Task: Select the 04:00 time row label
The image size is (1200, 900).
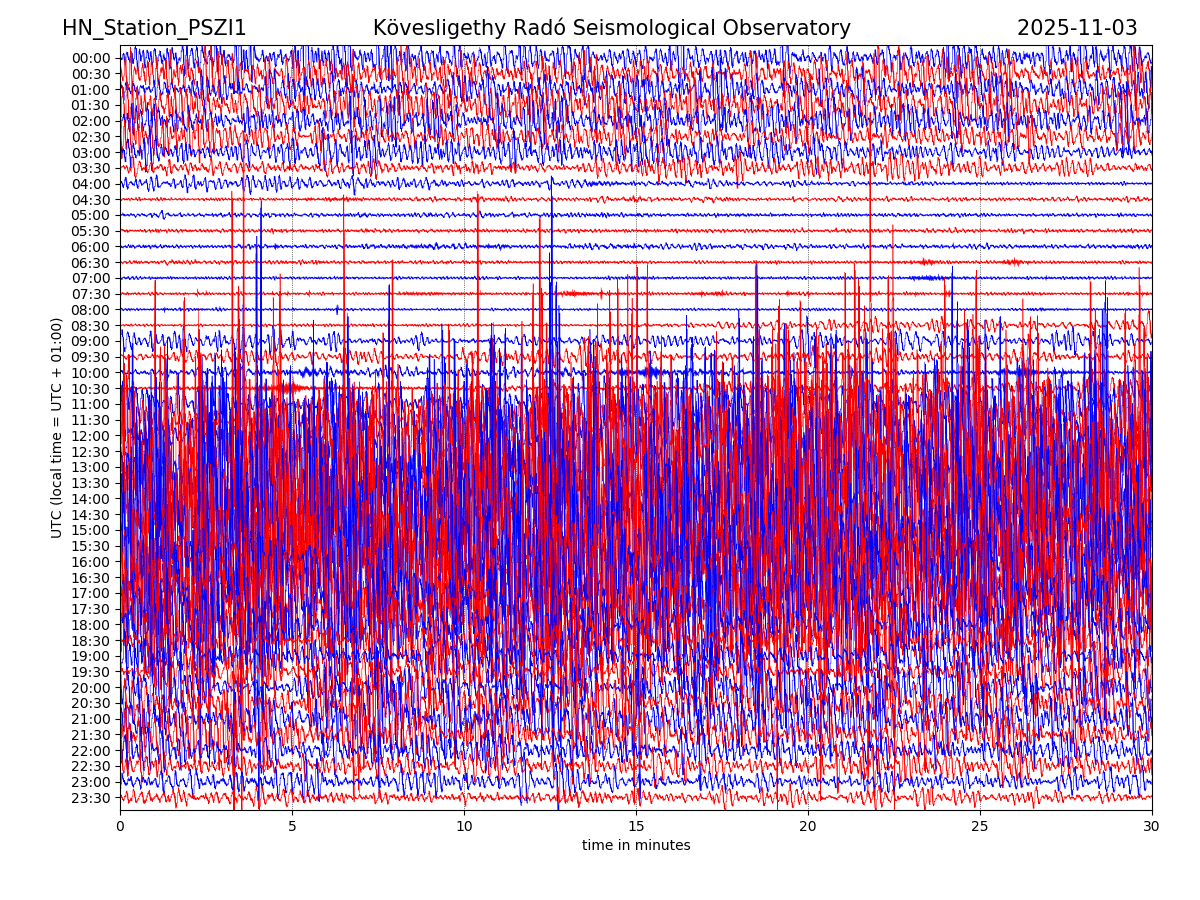Action: [x=91, y=184]
